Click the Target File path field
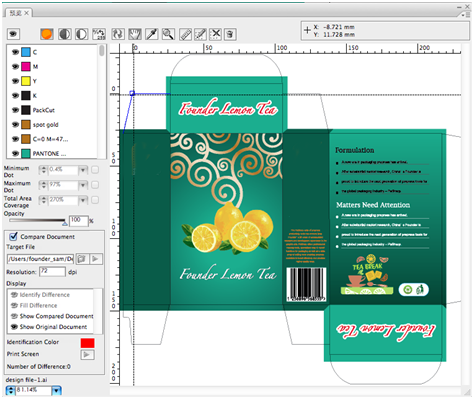Viewport: 473px width, 398px height. point(40,259)
